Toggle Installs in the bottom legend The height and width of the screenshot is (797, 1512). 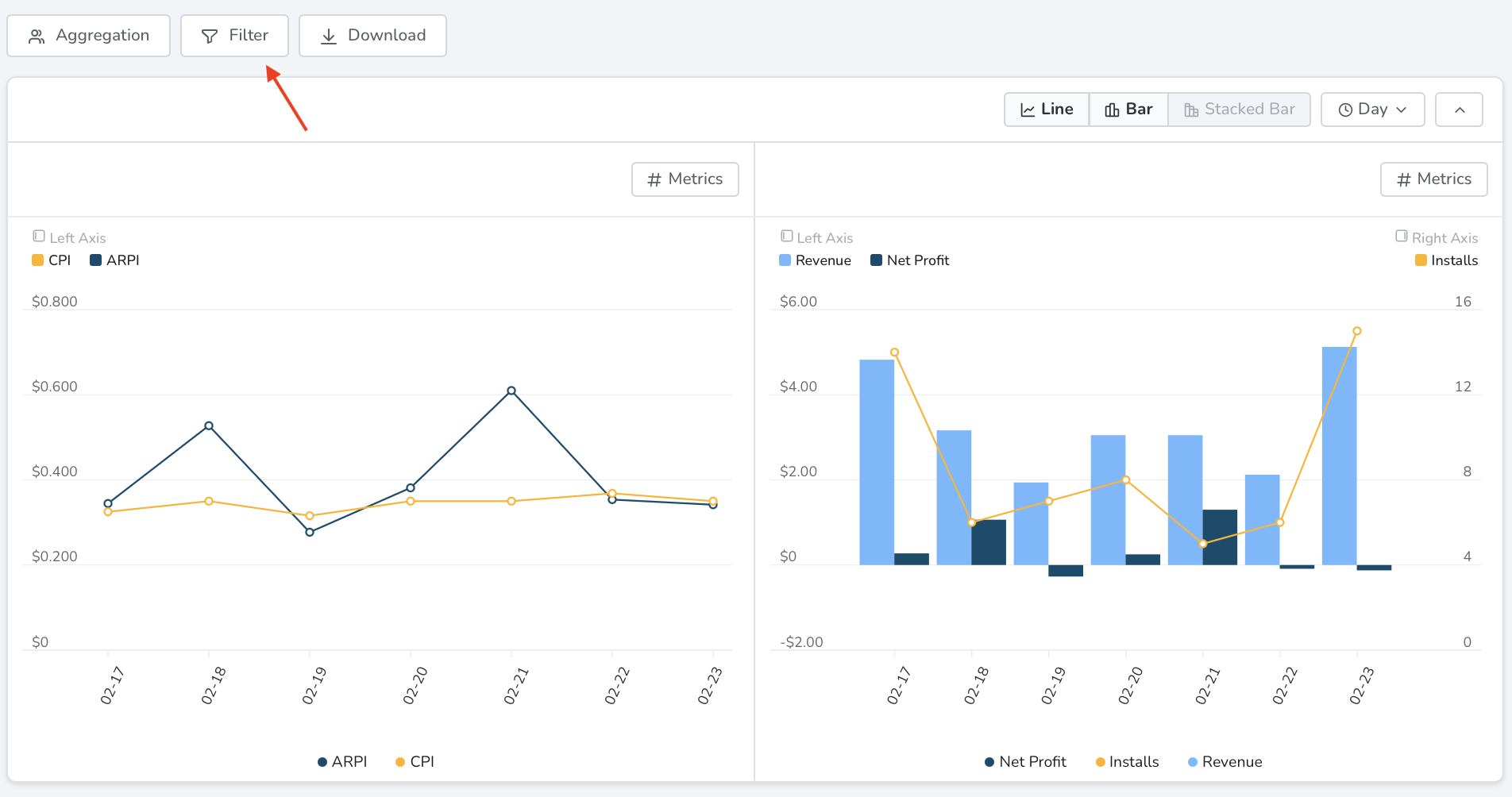click(x=1127, y=762)
